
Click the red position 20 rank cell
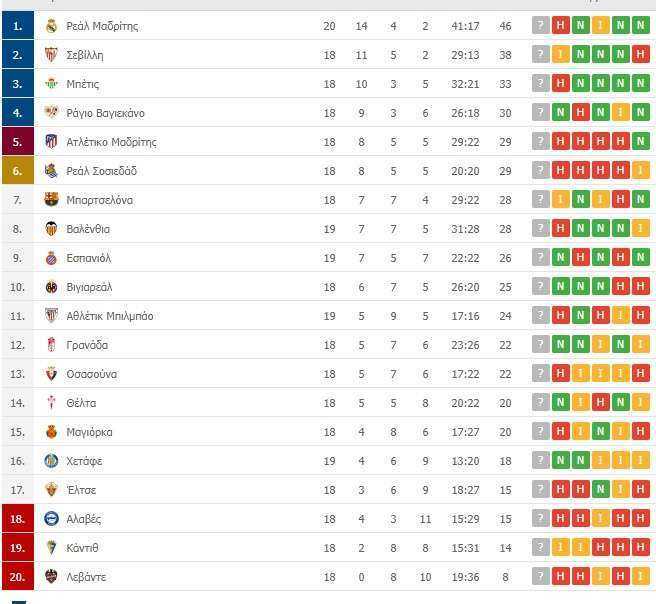(x=18, y=576)
